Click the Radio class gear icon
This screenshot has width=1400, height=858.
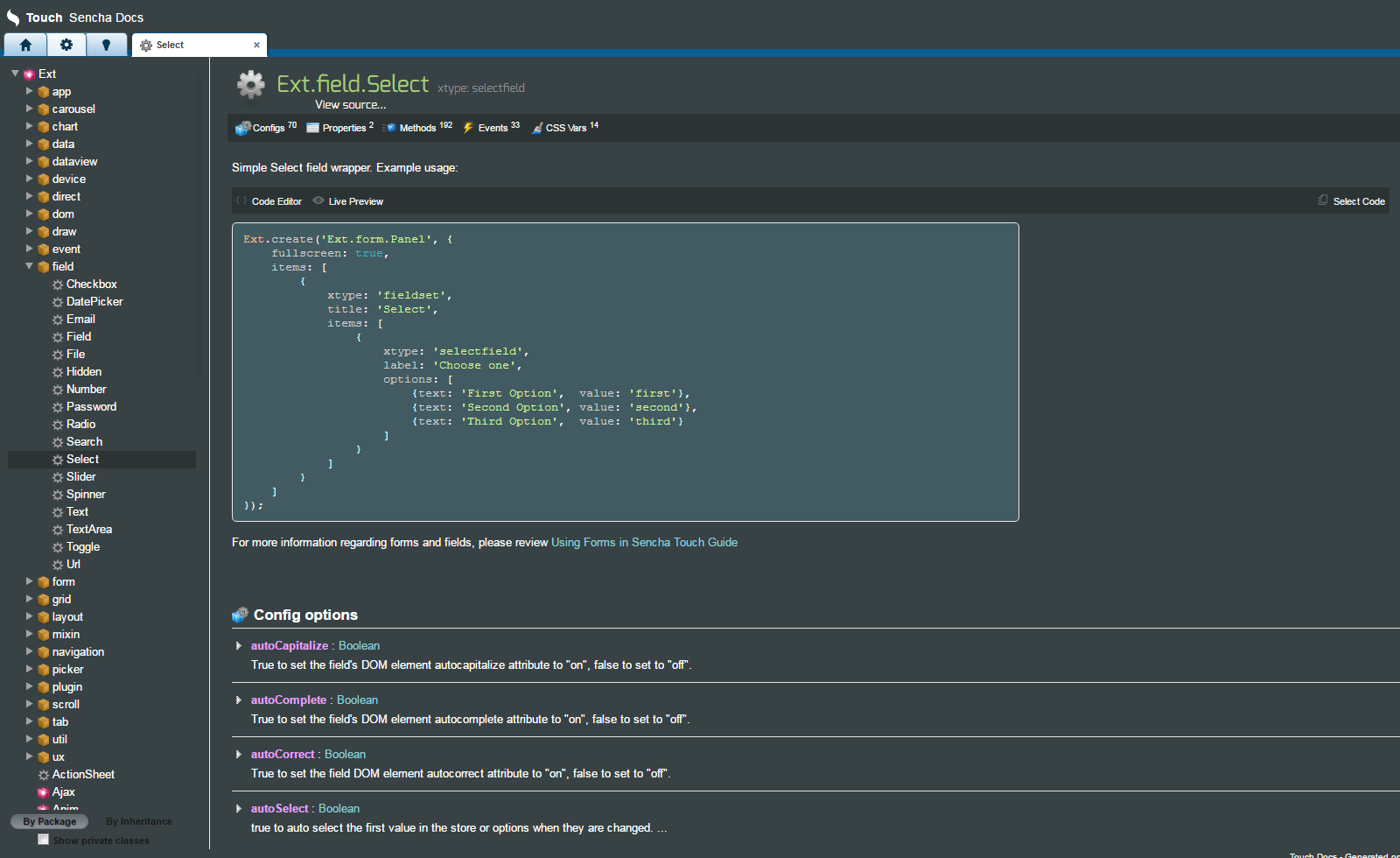click(58, 425)
